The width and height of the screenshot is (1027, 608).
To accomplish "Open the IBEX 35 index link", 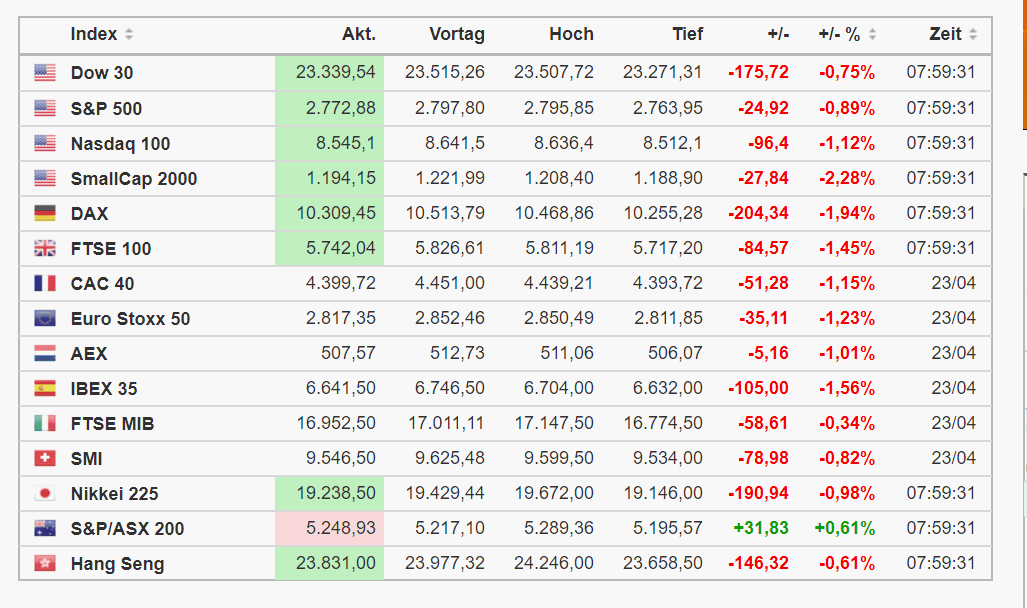I will point(104,389).
